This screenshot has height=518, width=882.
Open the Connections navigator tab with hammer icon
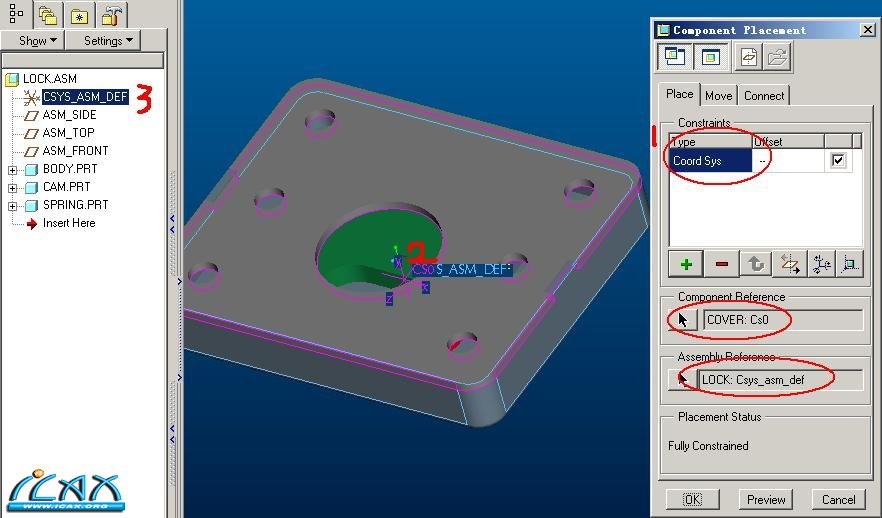pos(111,15)
